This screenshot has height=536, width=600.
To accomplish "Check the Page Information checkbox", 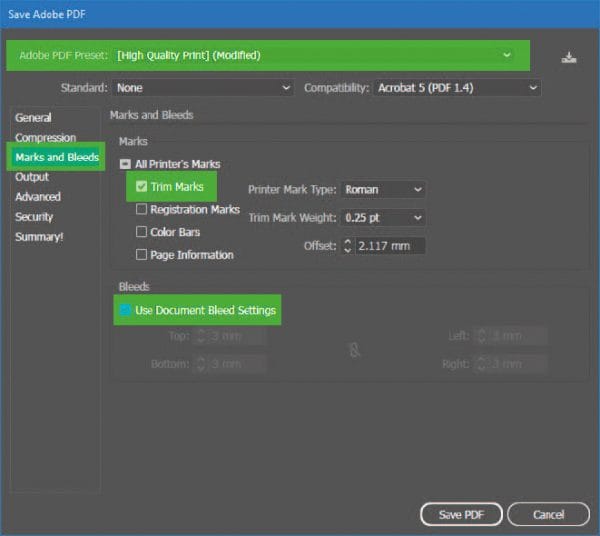I will (141, 255).
